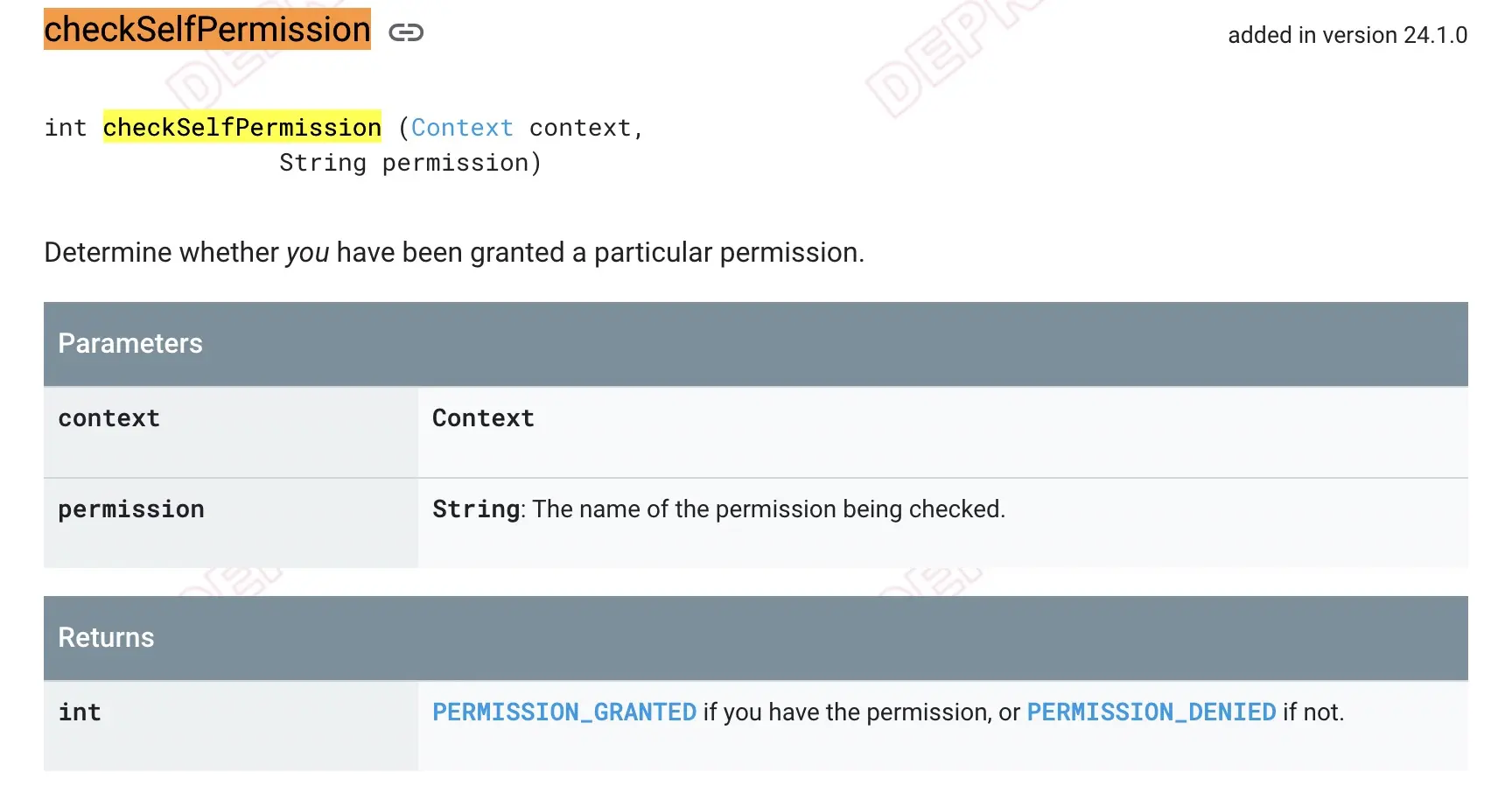1512x800 pixels.
Task: Click the 'added in version 24.1.0' text
Action: pyautogui.click(x=1347, y=35)
